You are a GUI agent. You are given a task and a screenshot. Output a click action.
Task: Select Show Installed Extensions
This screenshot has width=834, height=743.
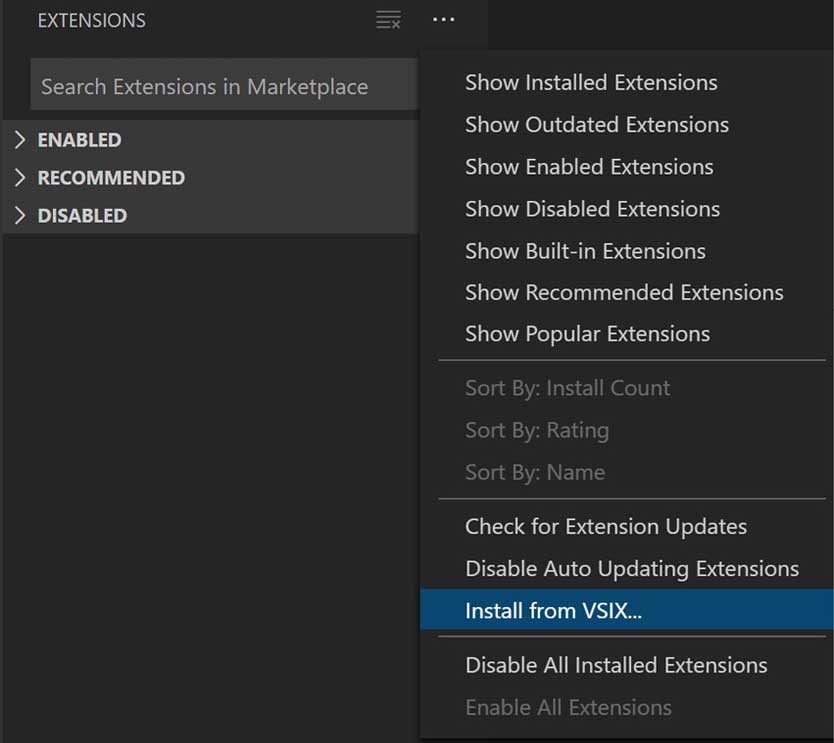pyautogui.click(x=627, y=83)
